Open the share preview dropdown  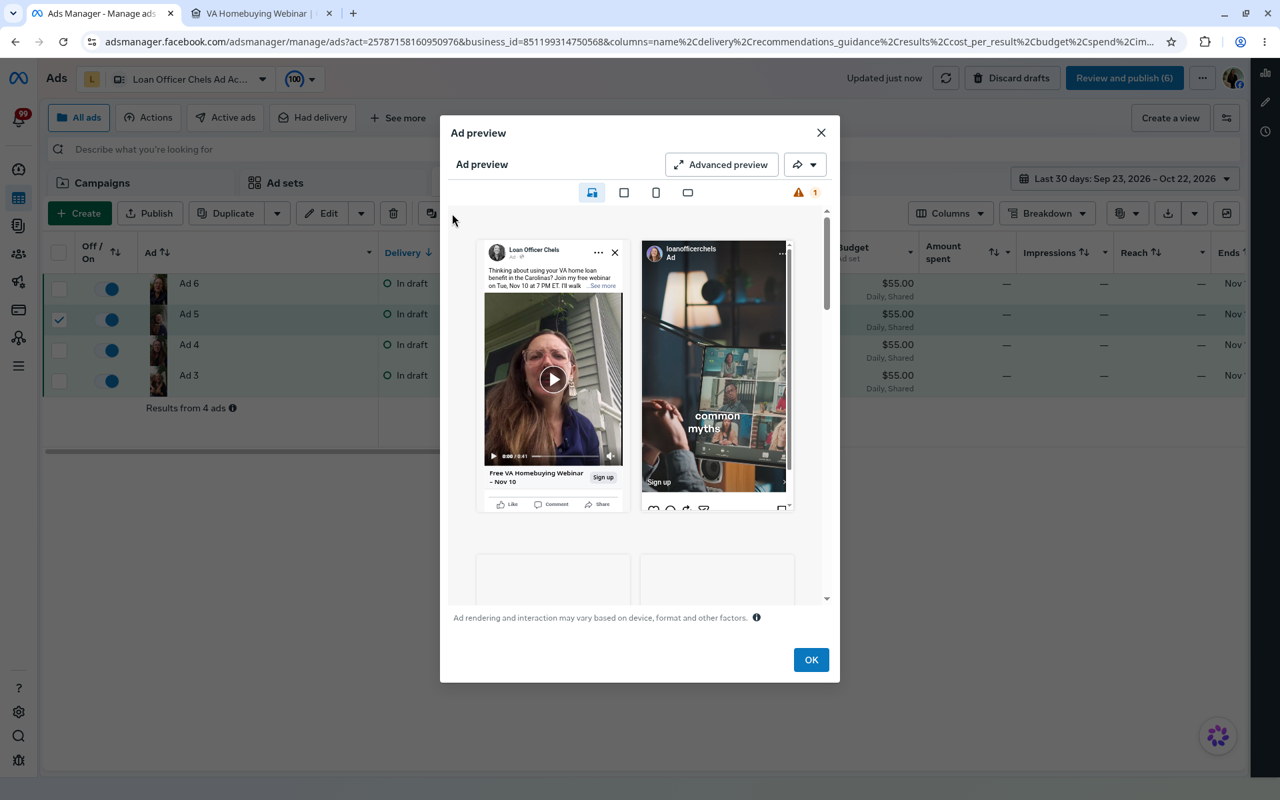[x=805, y=165]
